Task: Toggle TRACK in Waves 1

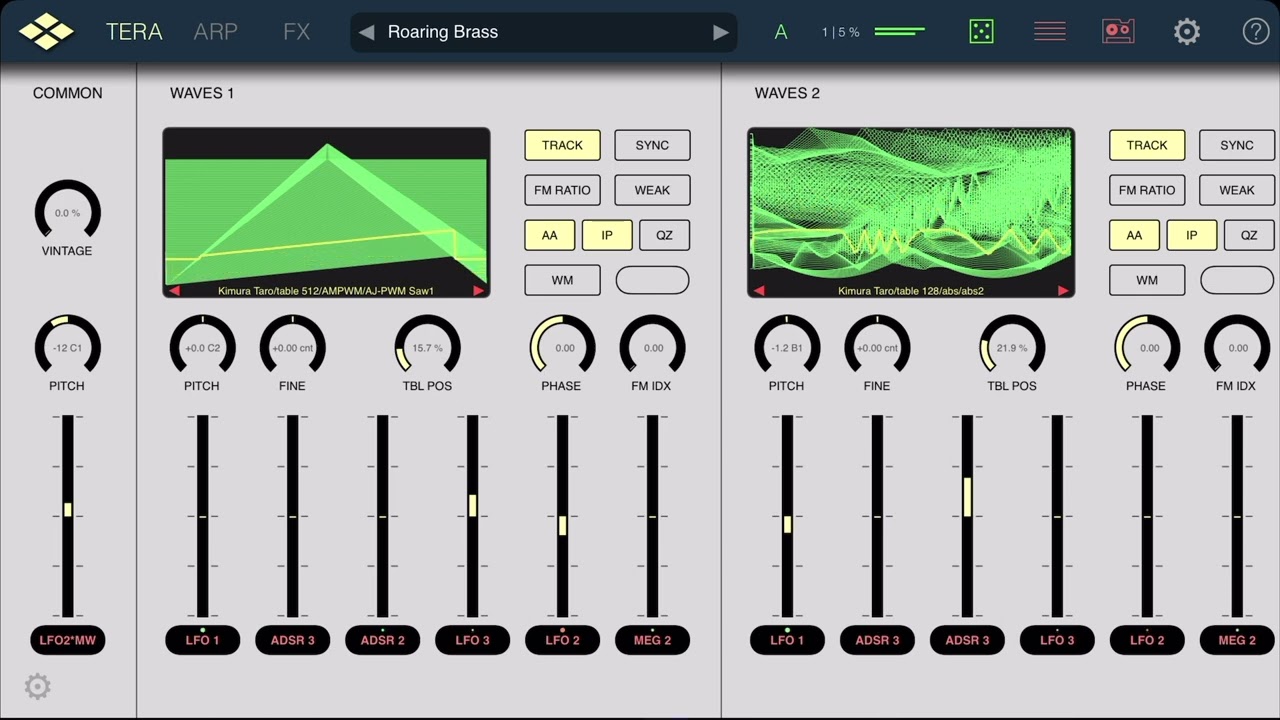Action: tap(562, 145)
